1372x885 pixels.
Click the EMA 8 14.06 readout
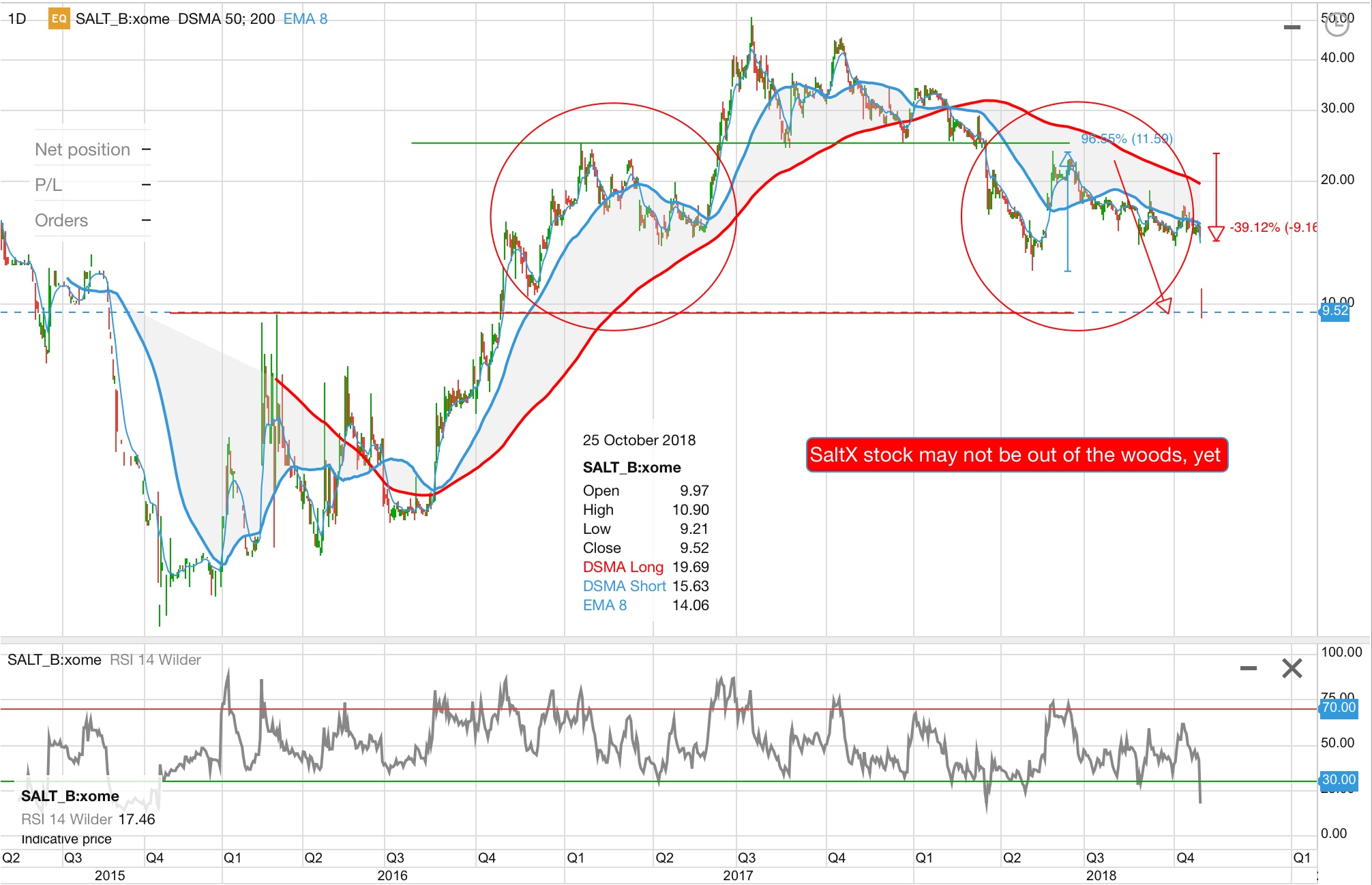(x=646, y=605)
